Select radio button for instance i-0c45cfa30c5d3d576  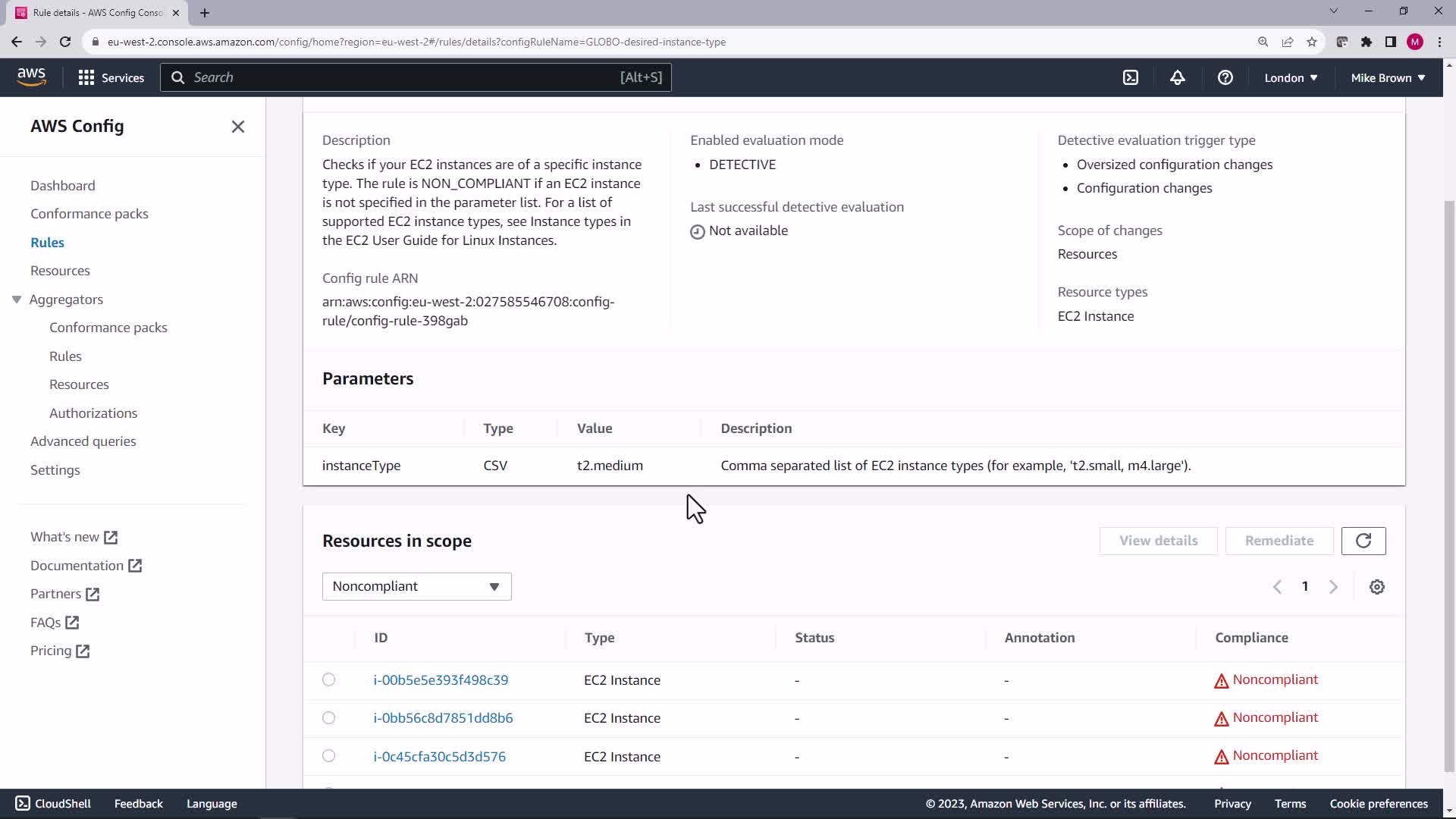(x=328, y=755)
